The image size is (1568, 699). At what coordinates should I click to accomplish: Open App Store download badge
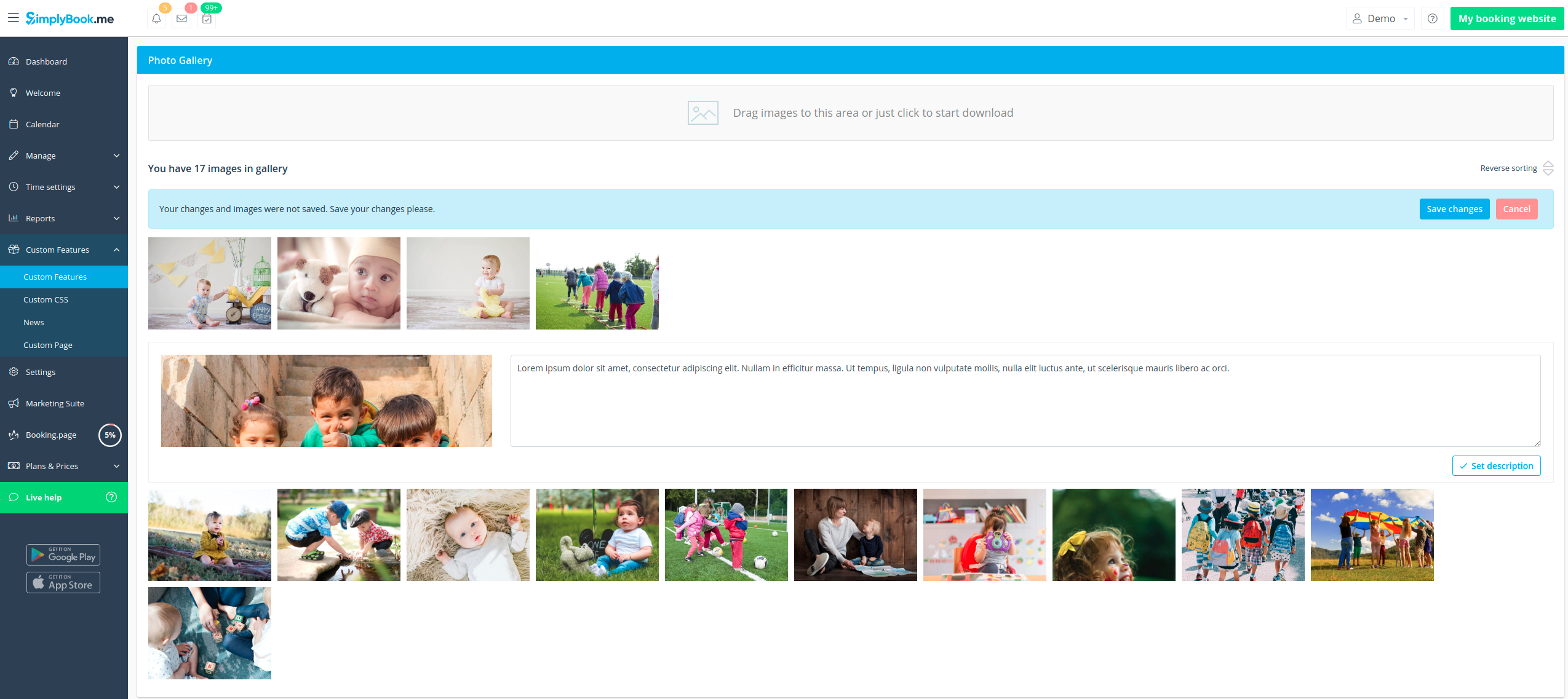click(63, 582)
